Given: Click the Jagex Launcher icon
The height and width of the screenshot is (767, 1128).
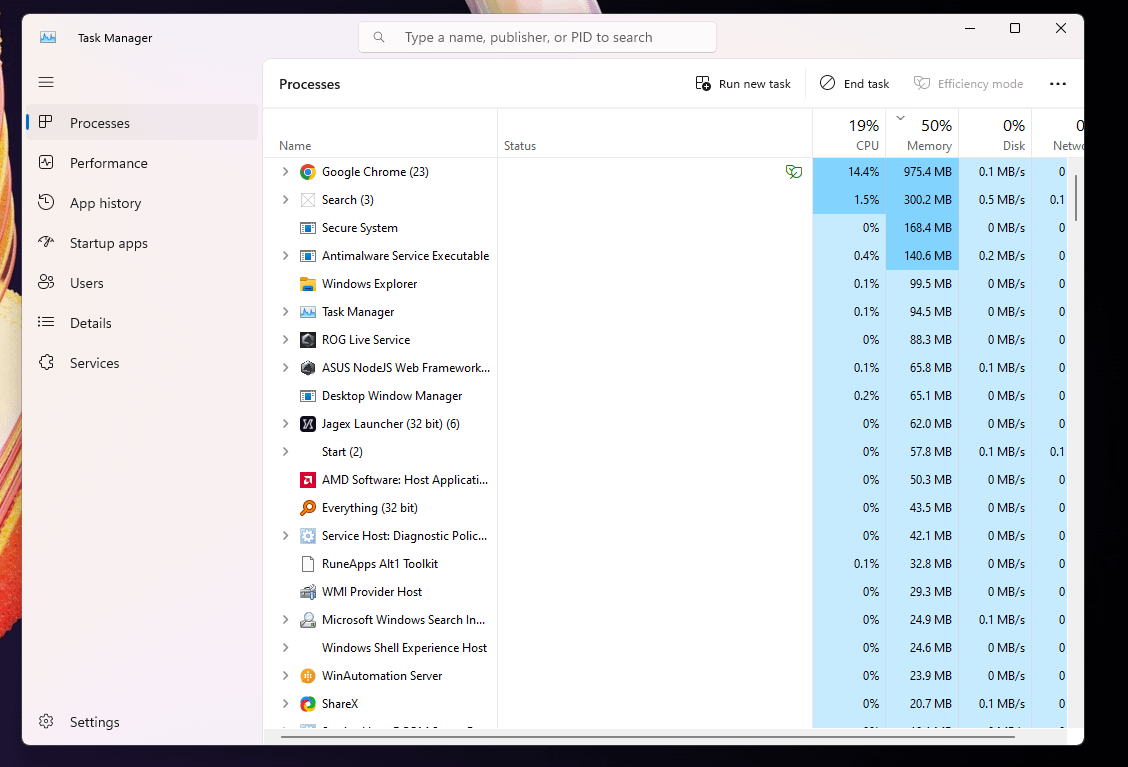Looking at the screenshot, I should (x=308, y=424).
